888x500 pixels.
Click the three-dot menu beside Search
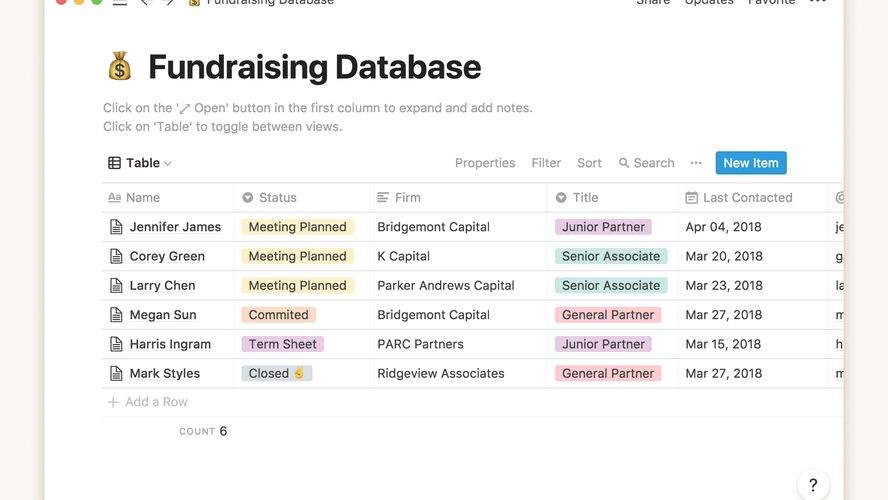click(x=696, y=163)
